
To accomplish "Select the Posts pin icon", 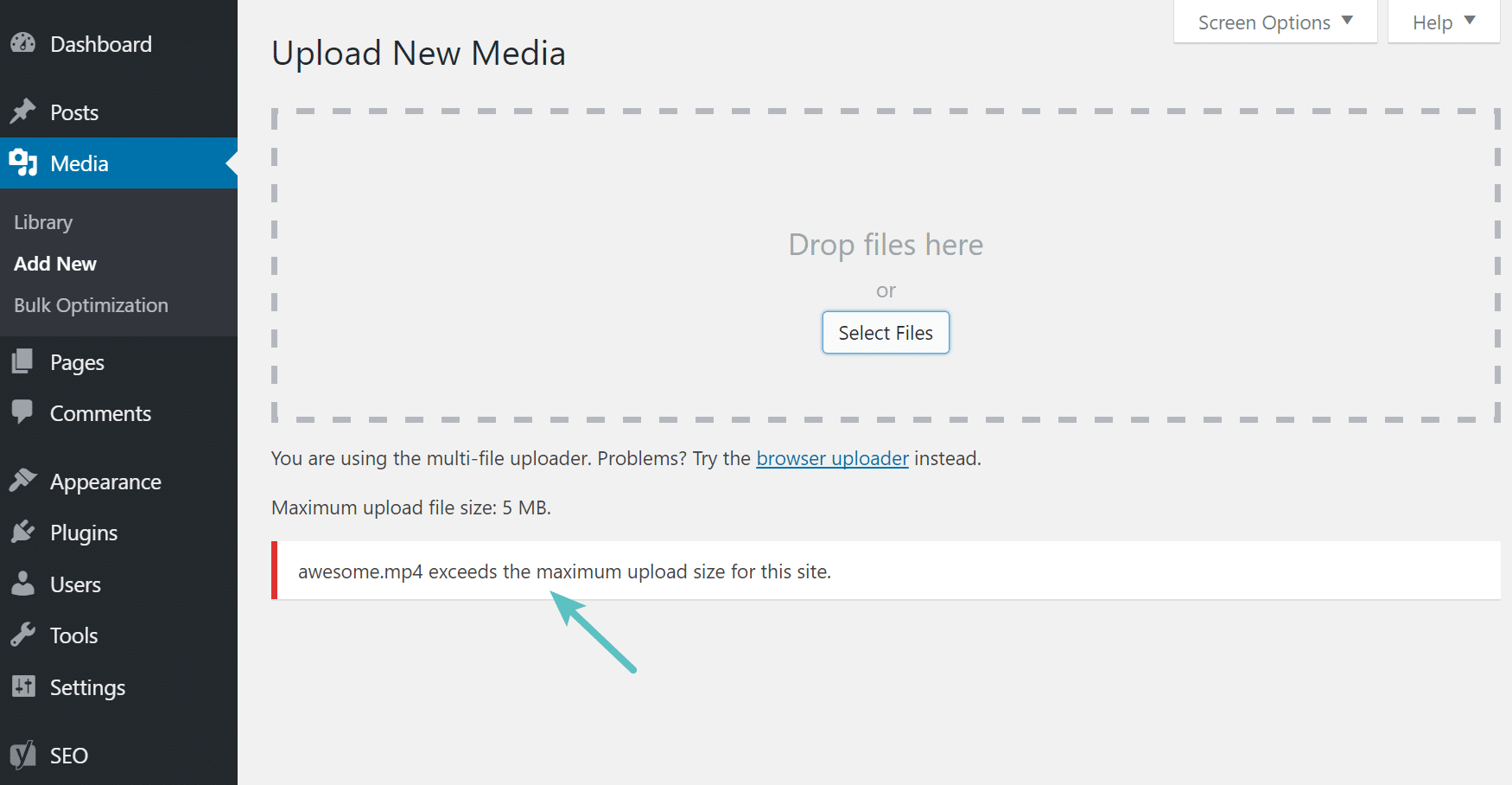I will (23, 112).
